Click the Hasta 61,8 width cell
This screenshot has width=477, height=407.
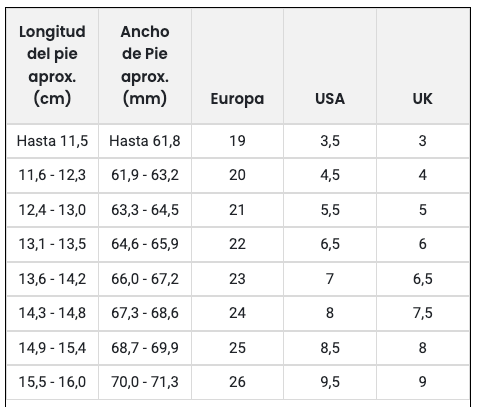coord(145,141)
